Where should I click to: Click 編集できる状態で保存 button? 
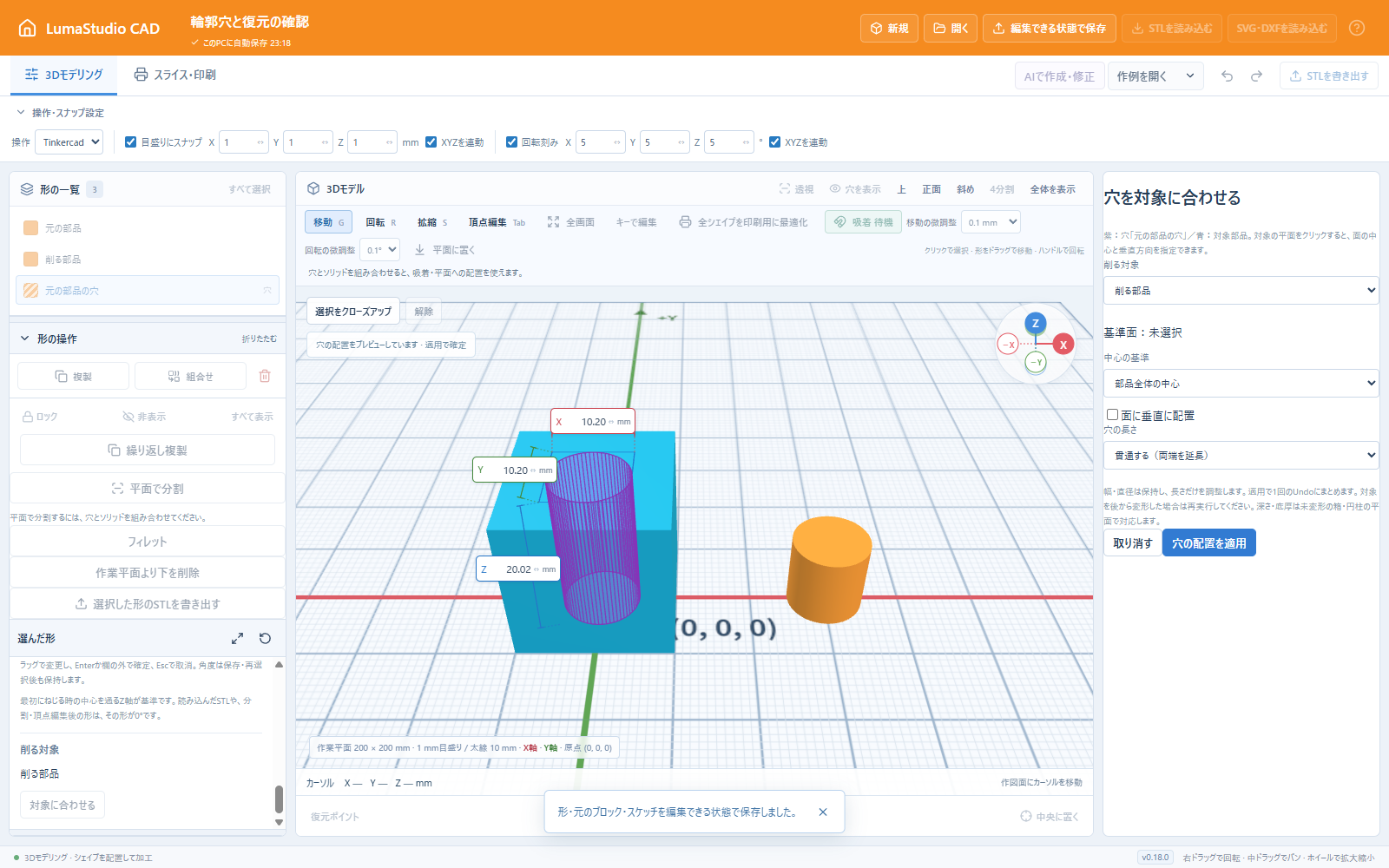coord(1050,28)
